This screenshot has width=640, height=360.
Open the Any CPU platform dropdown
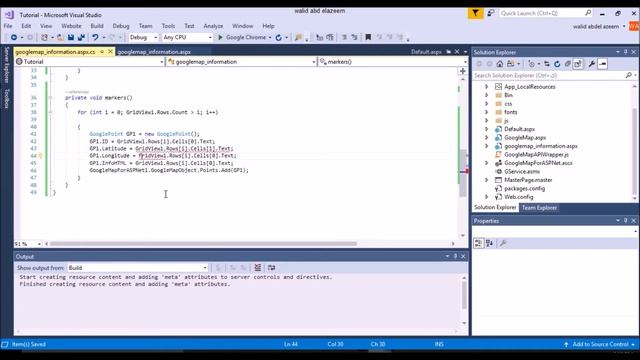(x=187, y=38)
